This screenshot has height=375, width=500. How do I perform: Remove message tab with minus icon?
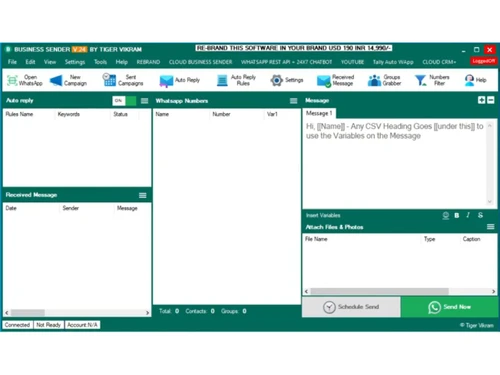[491, 100]
